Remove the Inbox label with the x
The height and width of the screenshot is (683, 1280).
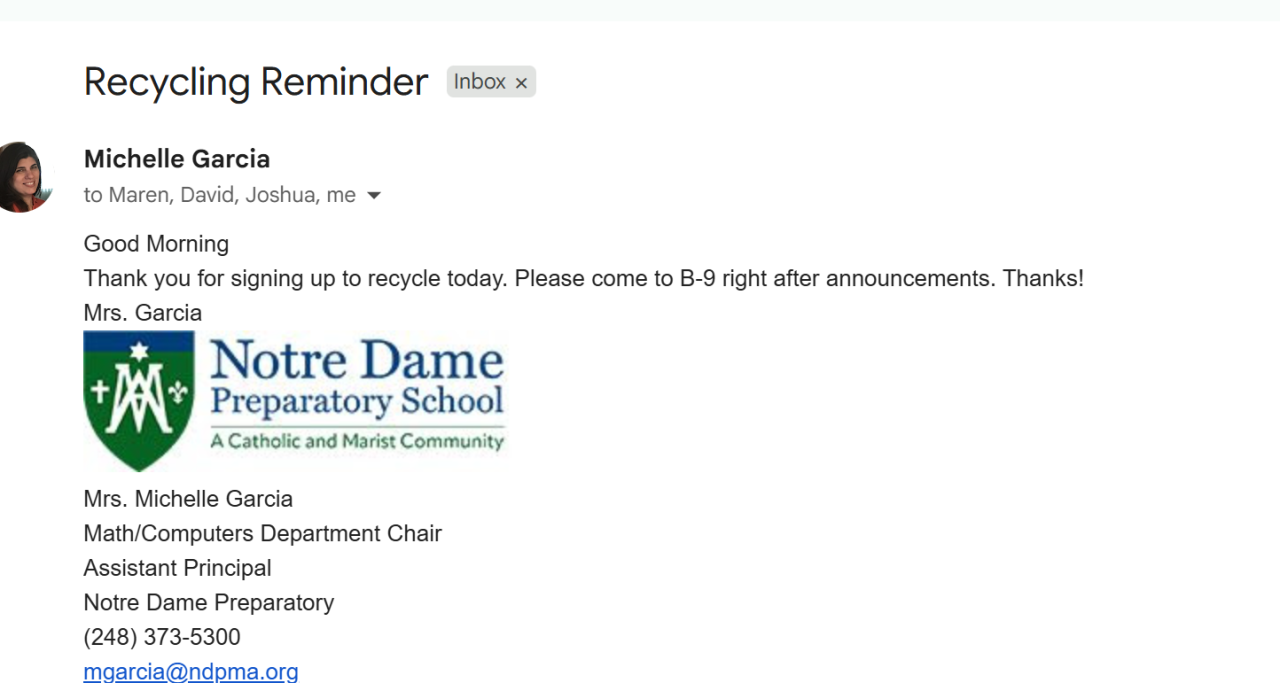[521, 83]
